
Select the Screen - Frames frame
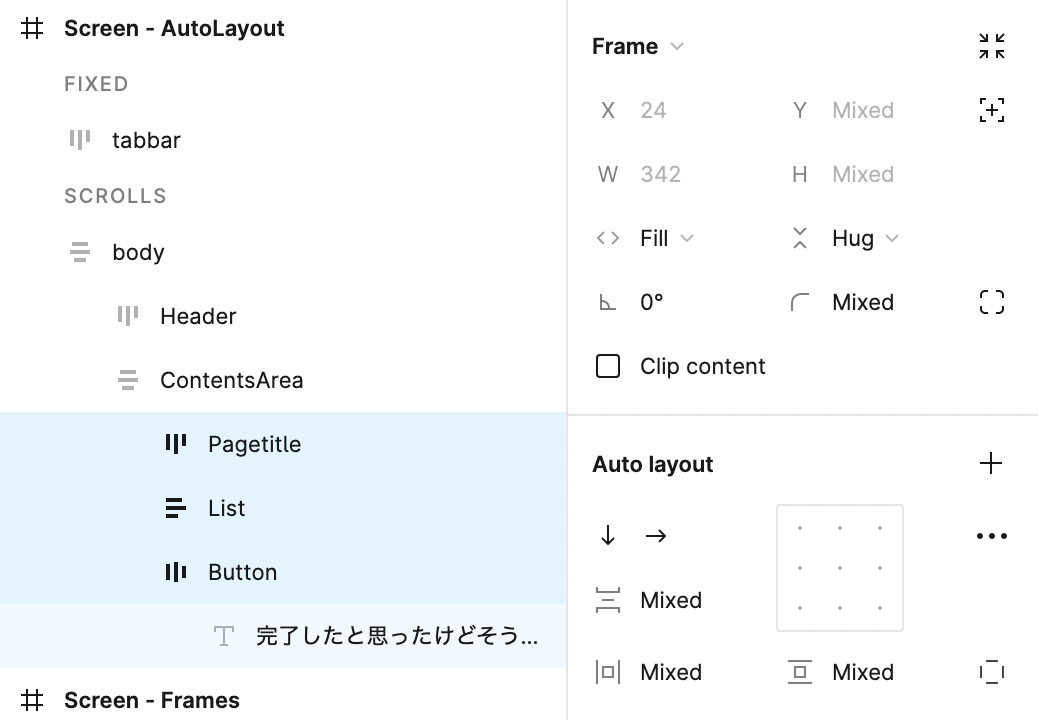pyautogui.click(x=151, y=700)
